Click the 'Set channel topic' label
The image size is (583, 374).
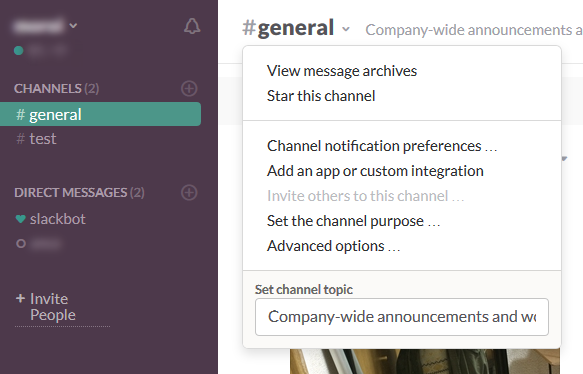tap(304, 289)
